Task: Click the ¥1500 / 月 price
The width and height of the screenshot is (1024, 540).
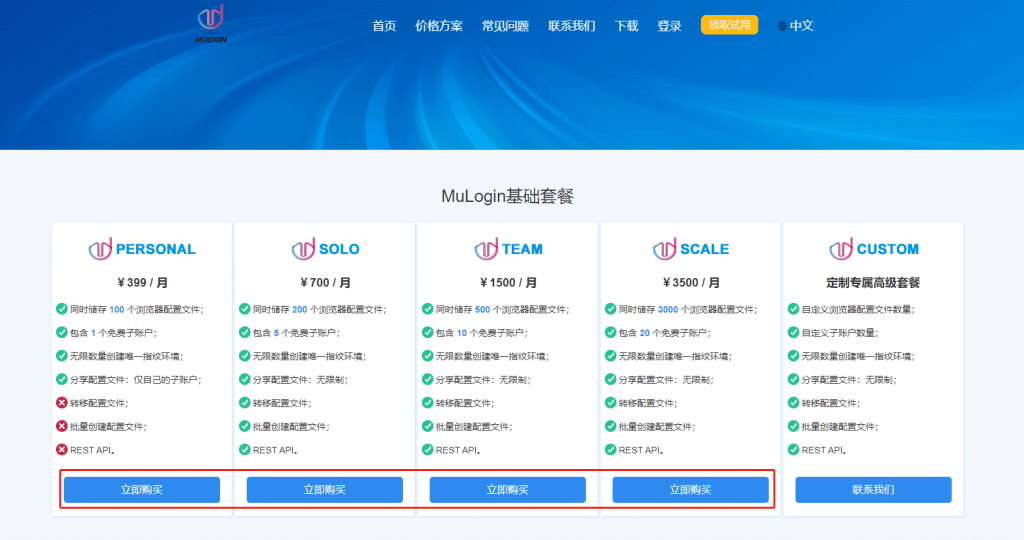Action: click(508, 283)
